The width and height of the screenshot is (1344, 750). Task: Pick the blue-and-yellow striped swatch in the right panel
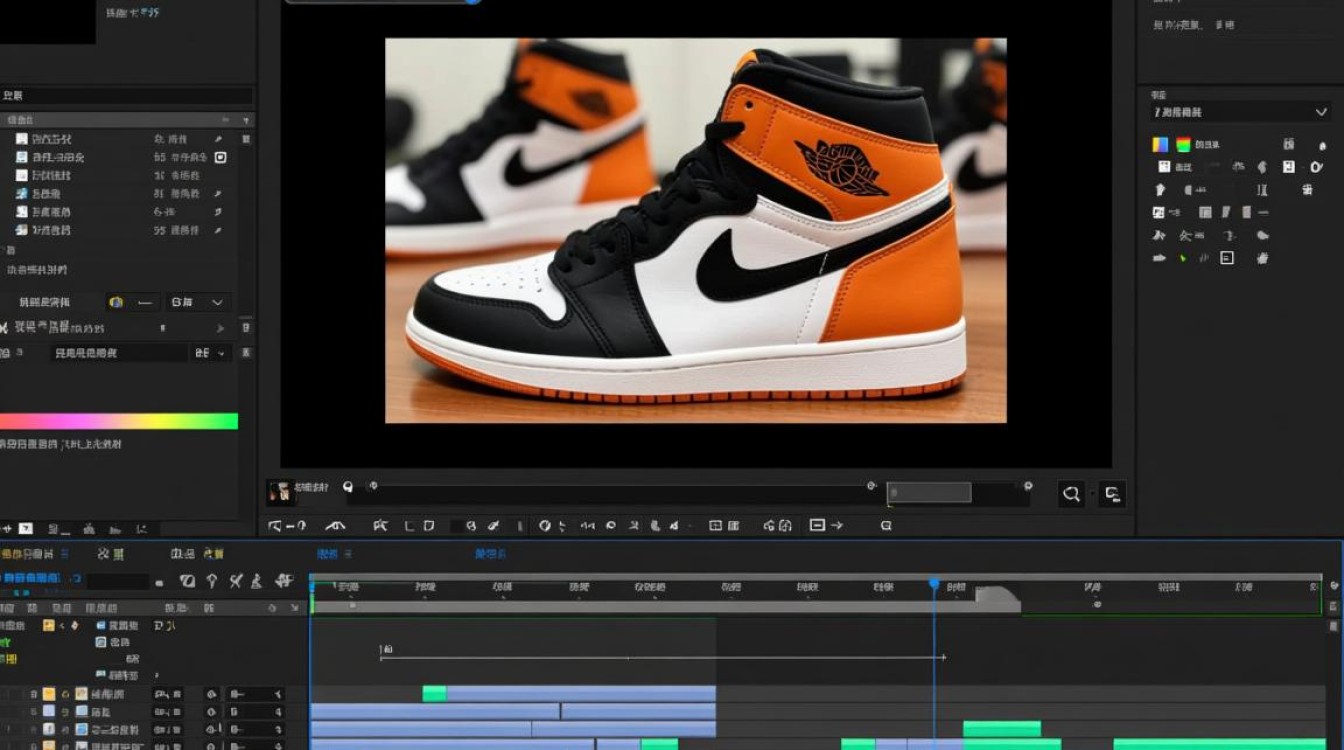(x=1160, y=144)
